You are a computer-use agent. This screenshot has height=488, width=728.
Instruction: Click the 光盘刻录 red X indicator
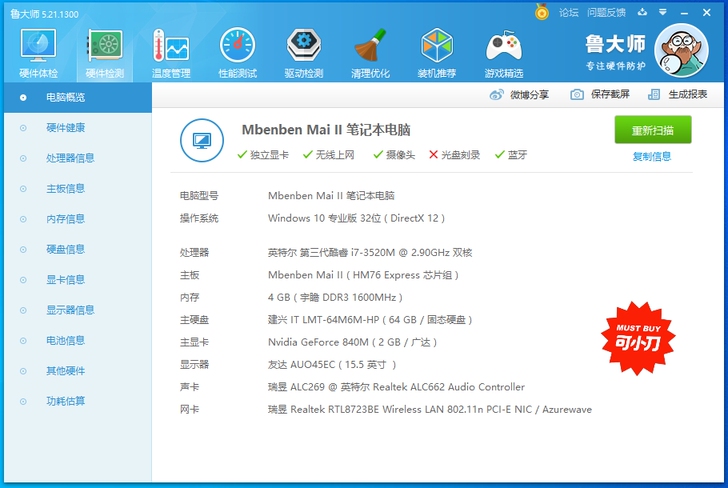pos(433,155)
